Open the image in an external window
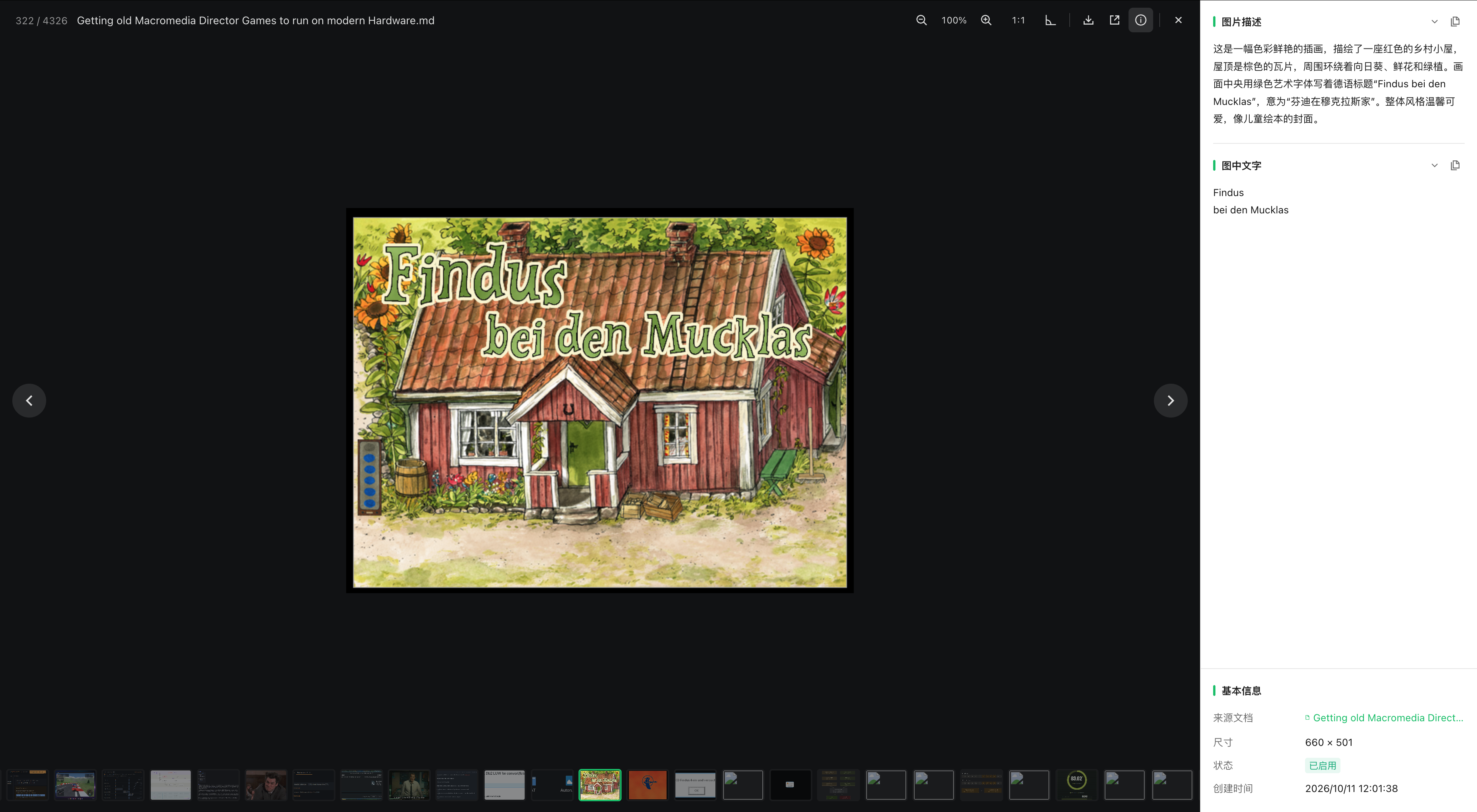The width and height of the screenshot is (1477, 812). (x=1115, y=20)
